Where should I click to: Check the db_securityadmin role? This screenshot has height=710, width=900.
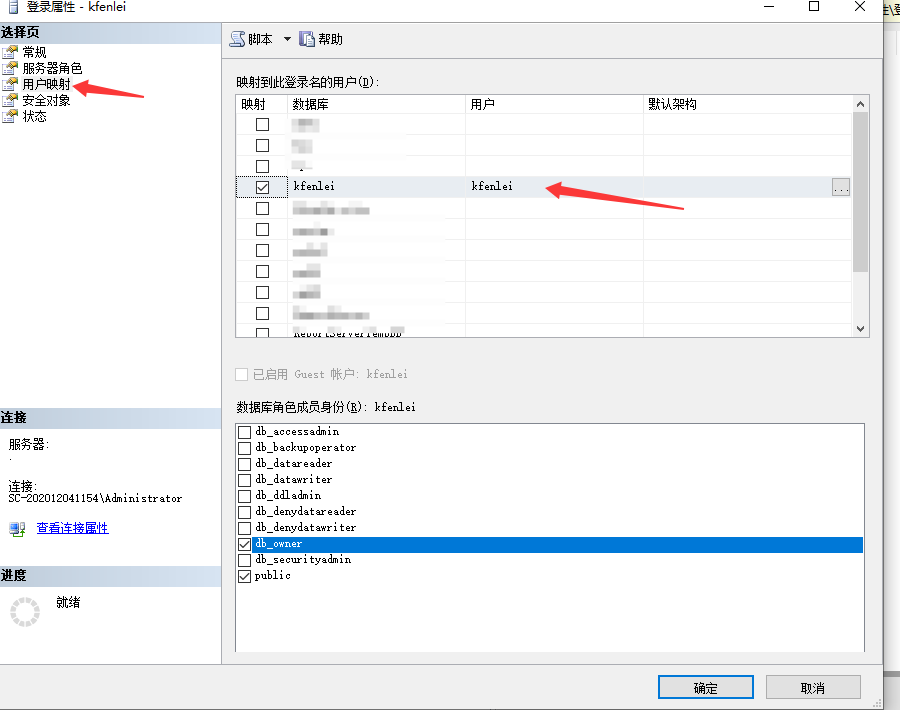[x=245, y=560]
